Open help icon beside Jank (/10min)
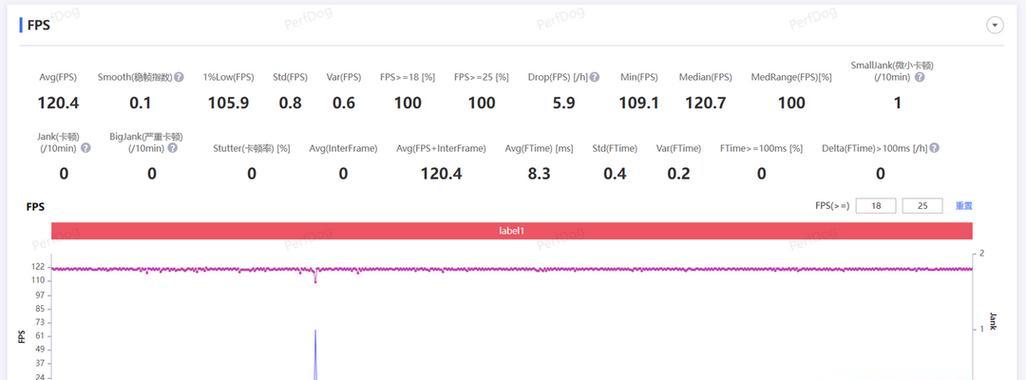The height and width of the screenshot is (380, 1026). point(86,148)
